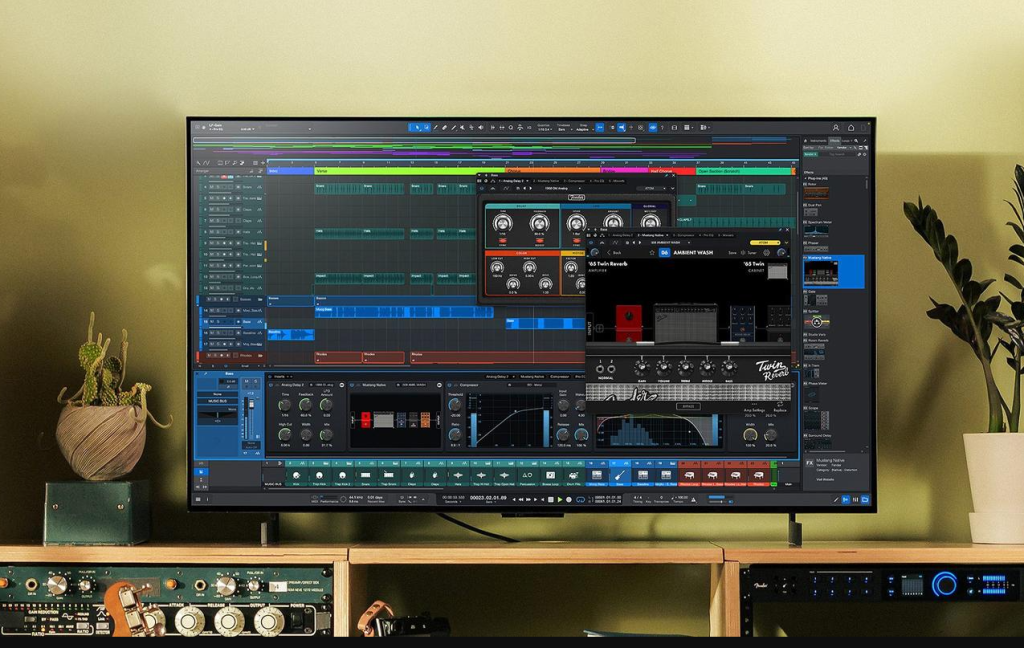Toggle snap to grid

point(600,128)
